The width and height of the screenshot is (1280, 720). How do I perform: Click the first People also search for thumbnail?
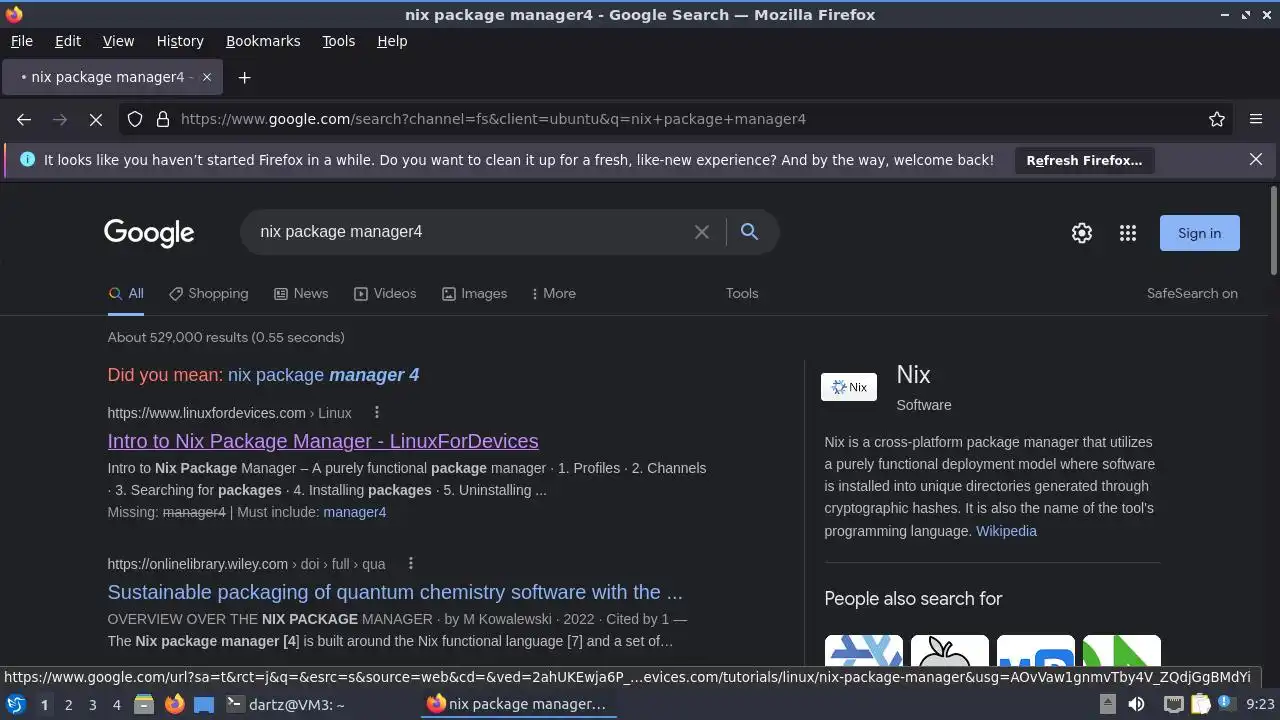[864, 651]
